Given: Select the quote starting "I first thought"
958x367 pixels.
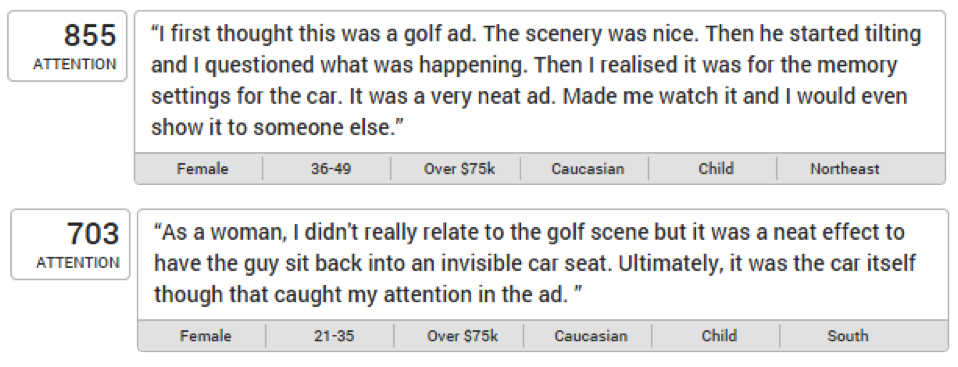Looking at the screenshot, I should tap(536, 81).
